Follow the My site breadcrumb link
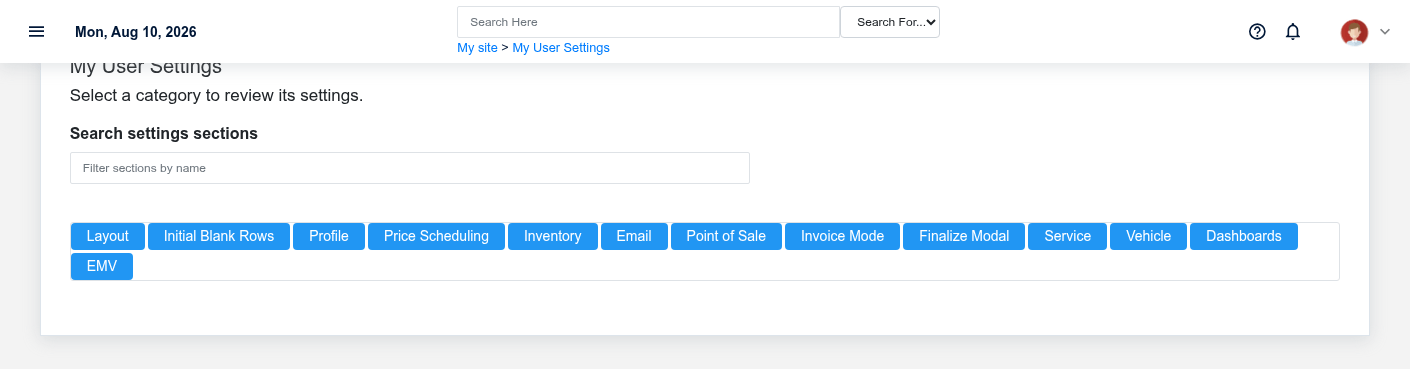The image size is (1410, 369). click(x=477, y=48)
